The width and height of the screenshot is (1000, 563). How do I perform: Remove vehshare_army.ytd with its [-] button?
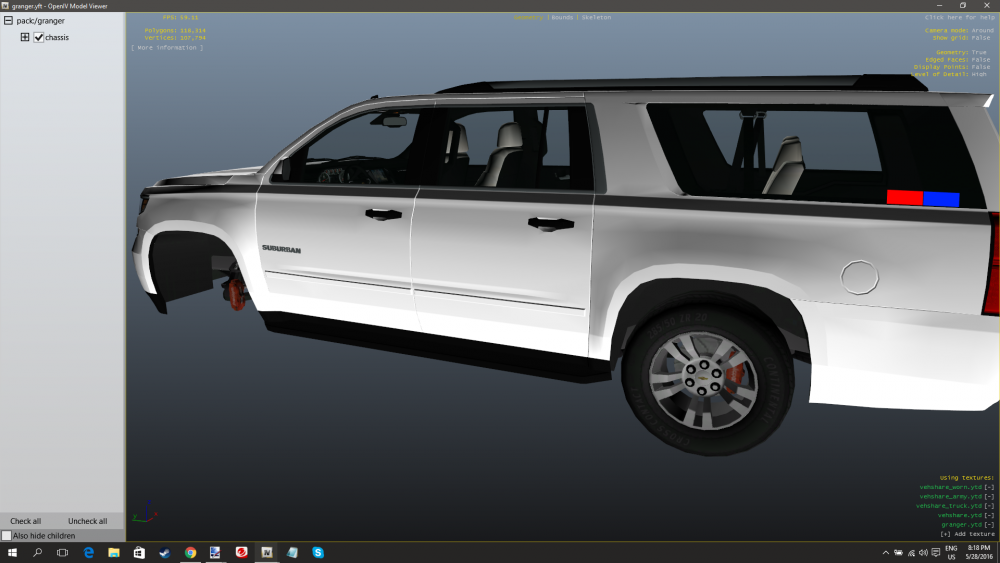(x=989, y=497)
